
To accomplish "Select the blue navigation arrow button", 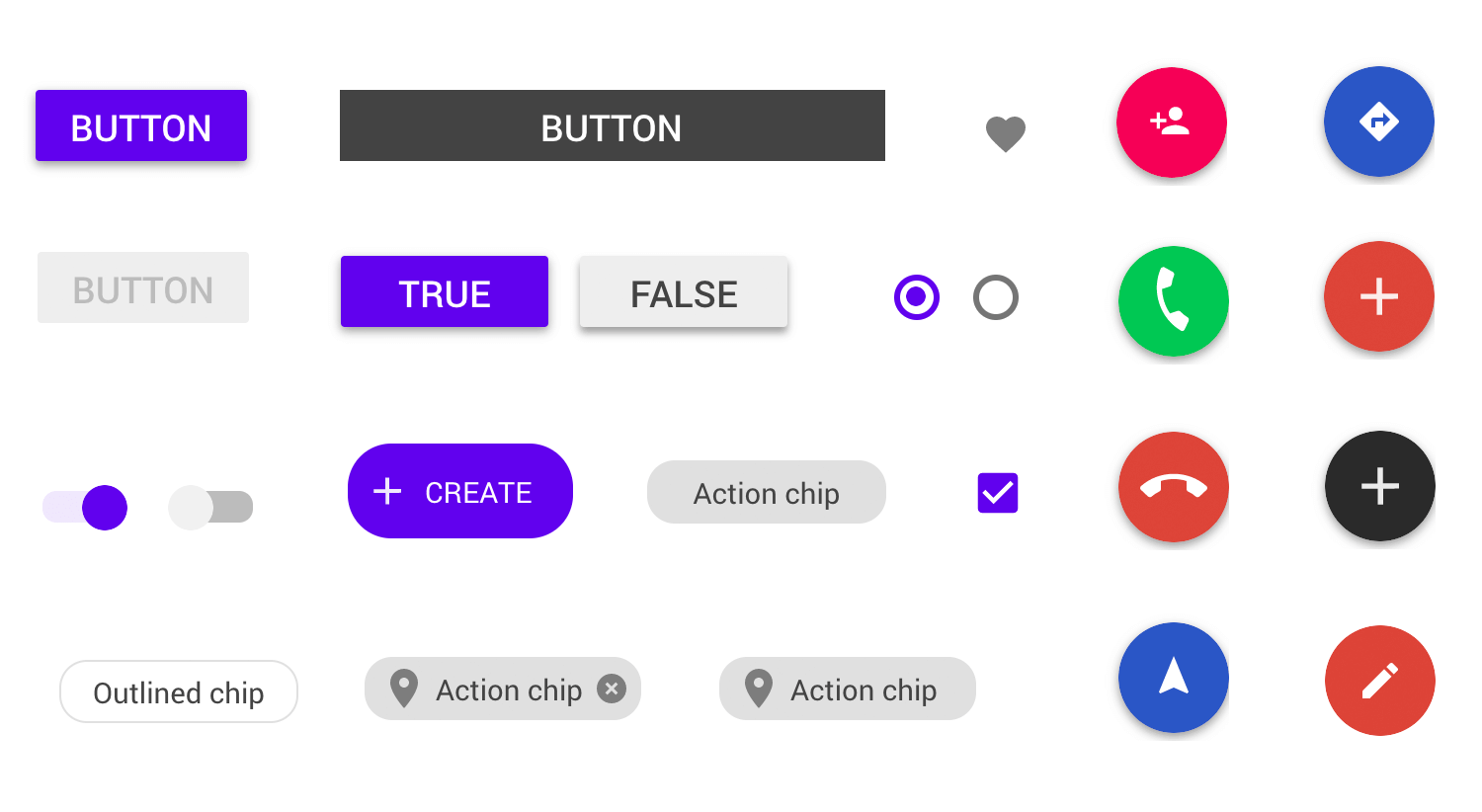I will coord(1174,679).
